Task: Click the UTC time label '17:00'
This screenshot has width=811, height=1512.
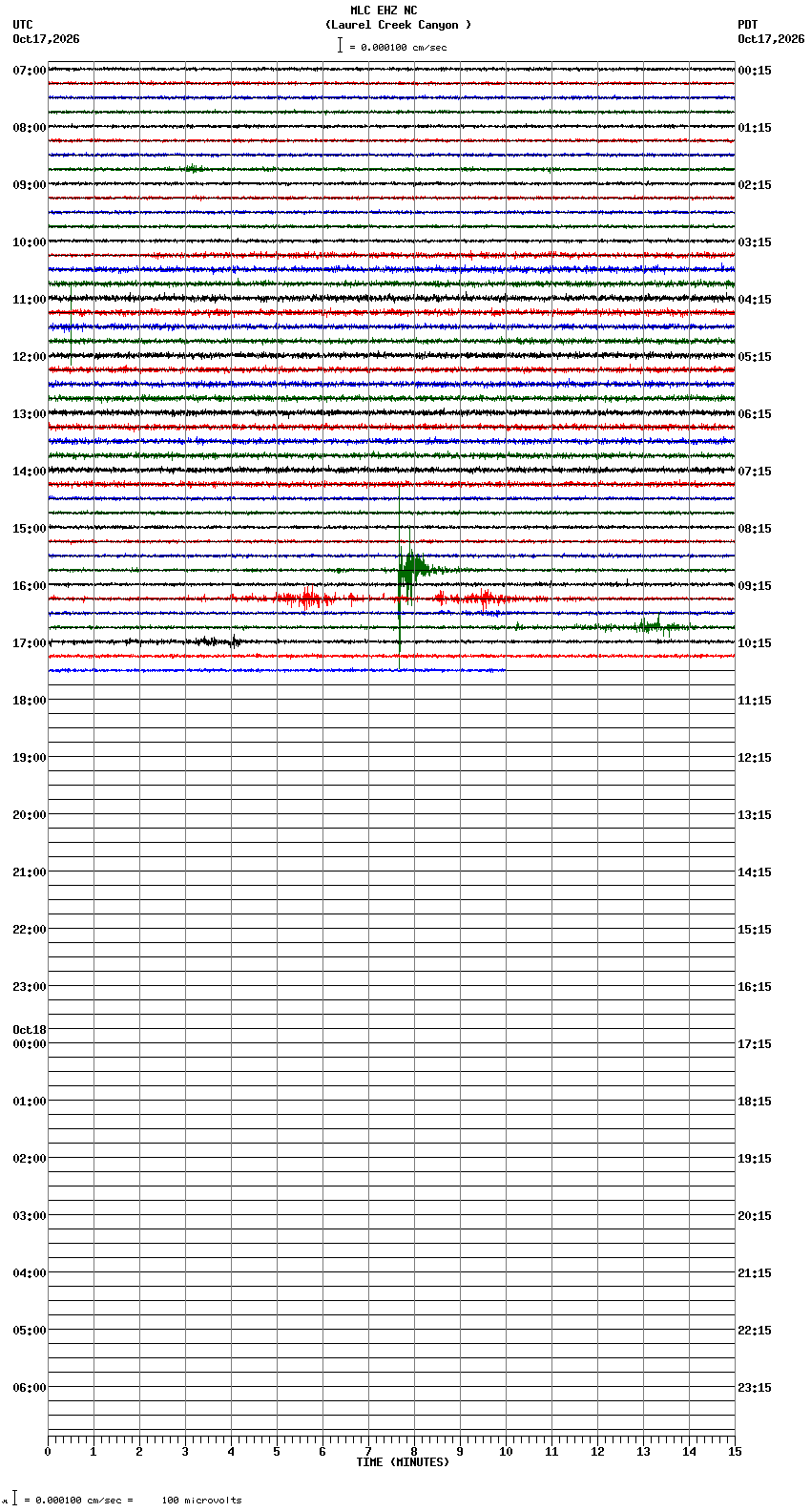Action: [x=30, y=643]
